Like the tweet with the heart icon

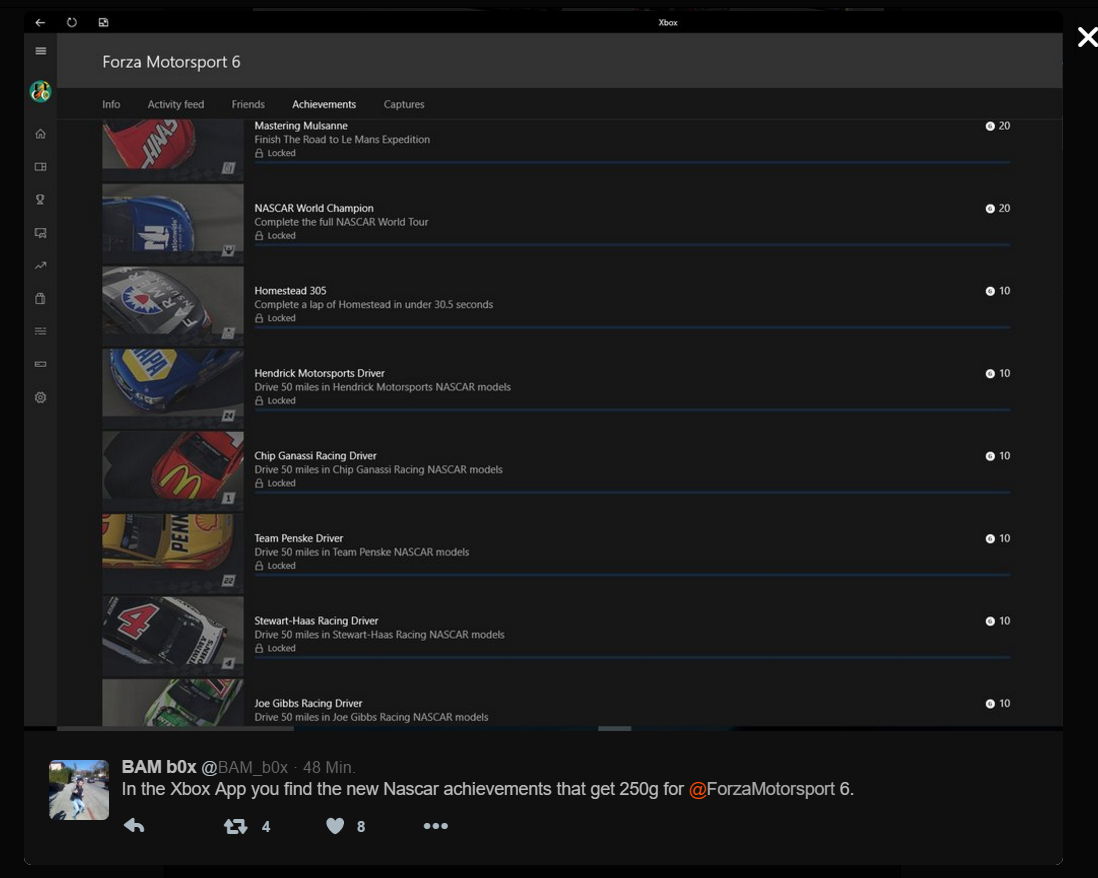click(x=335, y=826)
